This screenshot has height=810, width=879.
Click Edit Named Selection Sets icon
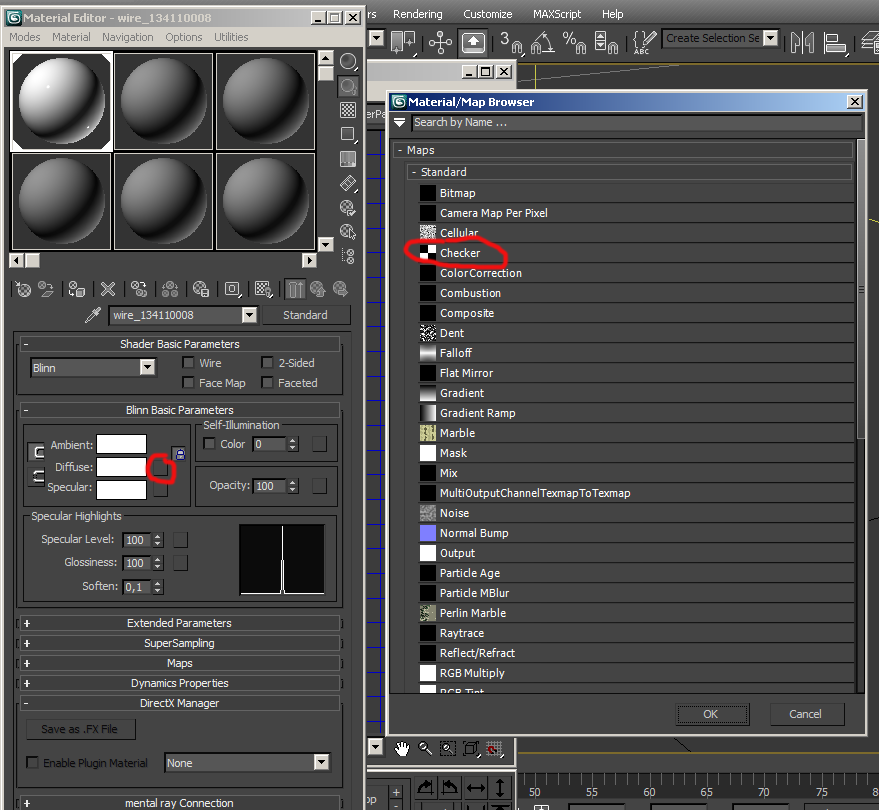644,43
